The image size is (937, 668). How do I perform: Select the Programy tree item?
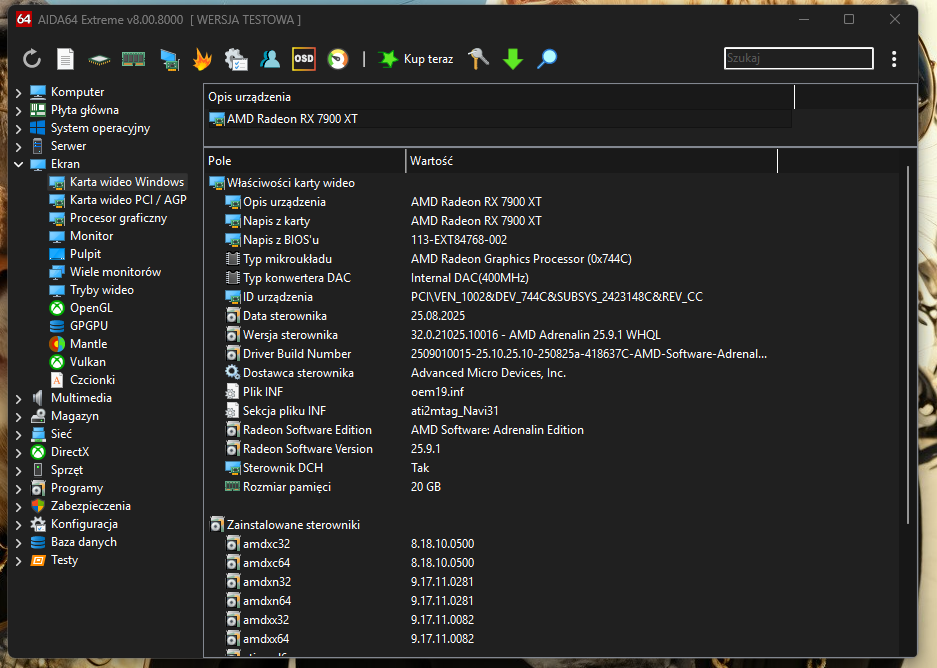(66, 488)
